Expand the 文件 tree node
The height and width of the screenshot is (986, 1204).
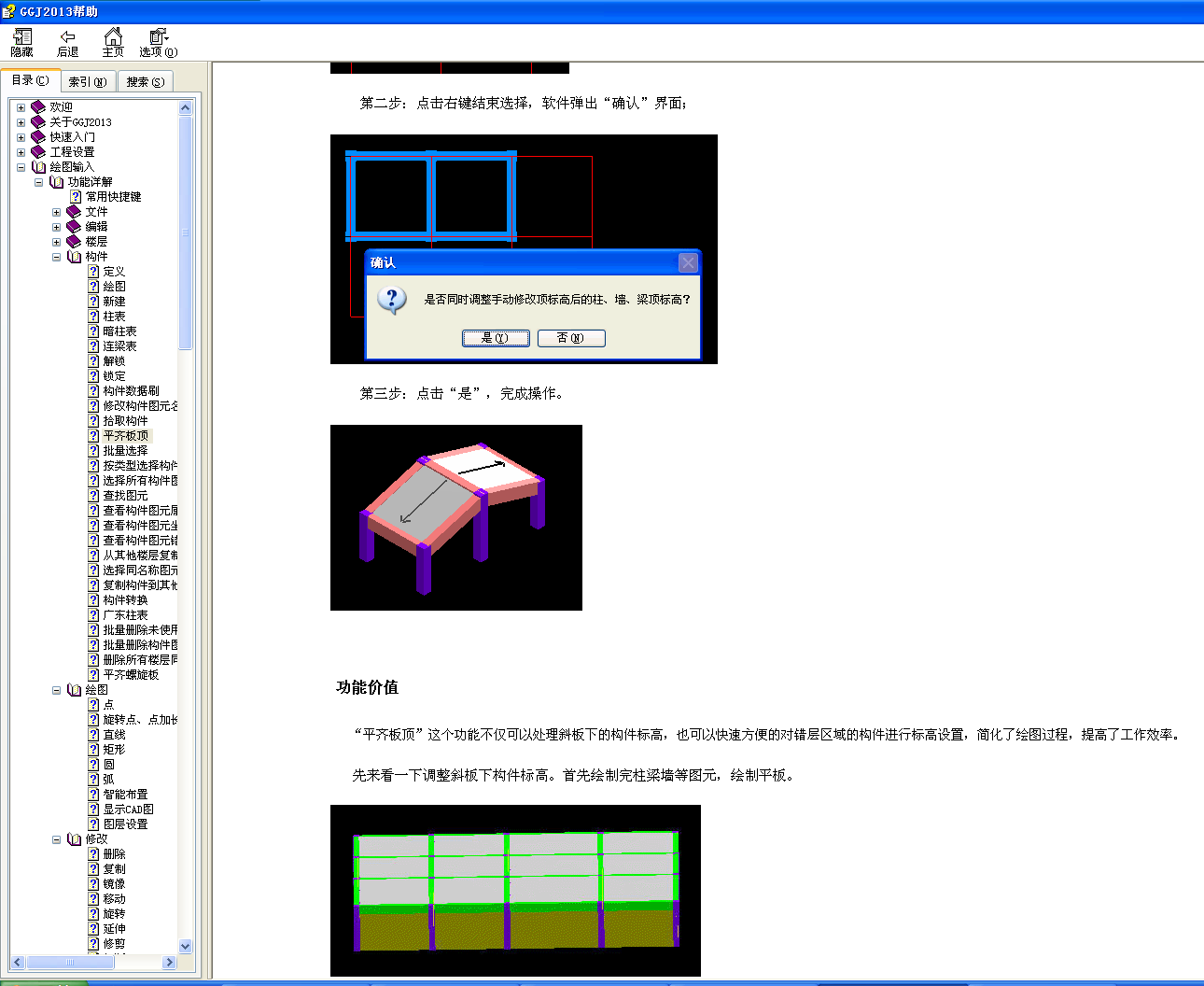click(56, 212)
